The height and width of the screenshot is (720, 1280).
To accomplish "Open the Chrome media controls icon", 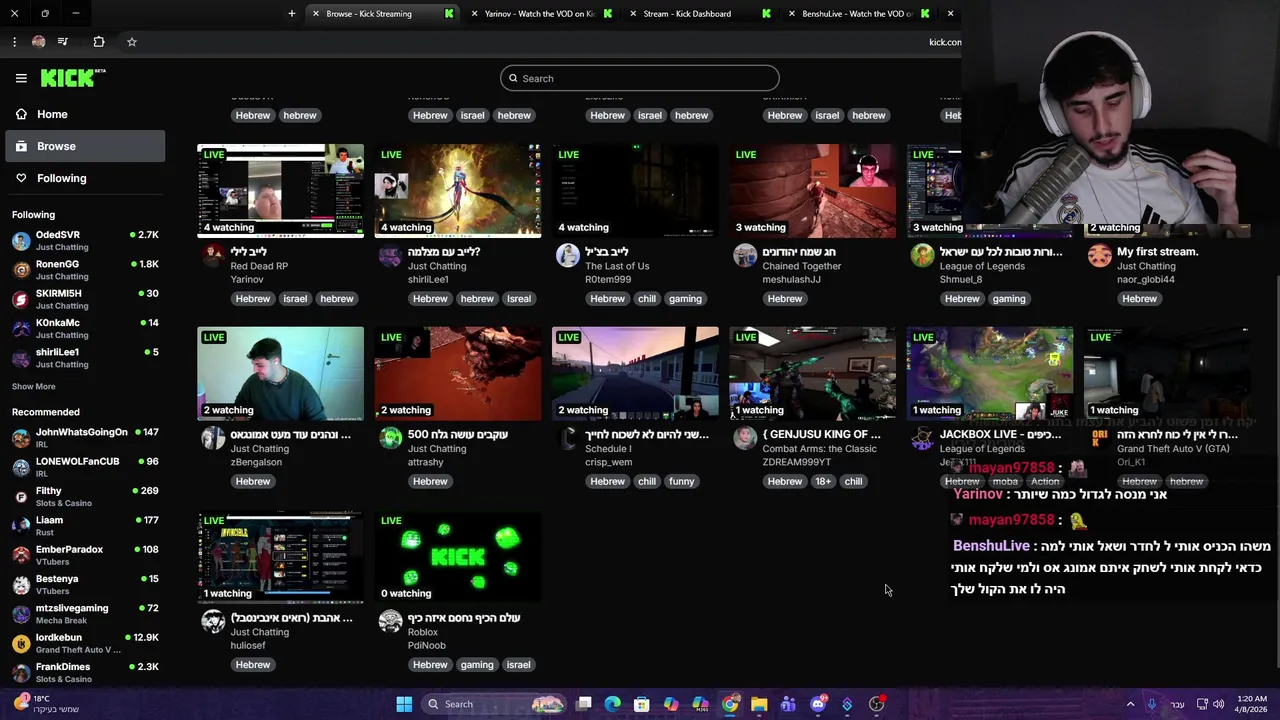I will (x=63, y=42).
